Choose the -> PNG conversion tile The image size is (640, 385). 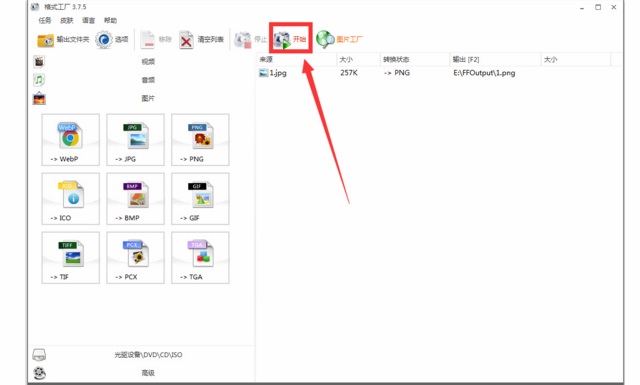click(x=200, y=140)
